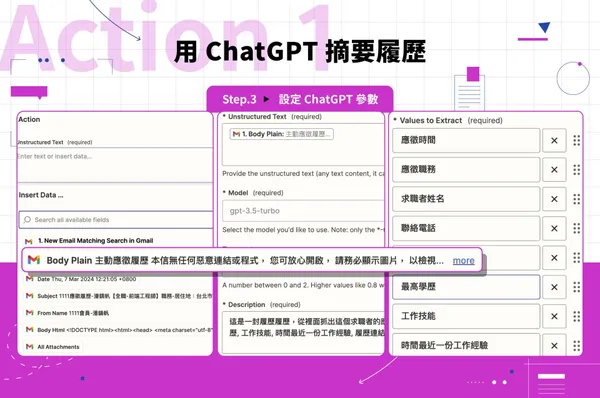600x398 pixels.
Task: Remove the 求職者姓名 extract value
Action: click(554, 199)
